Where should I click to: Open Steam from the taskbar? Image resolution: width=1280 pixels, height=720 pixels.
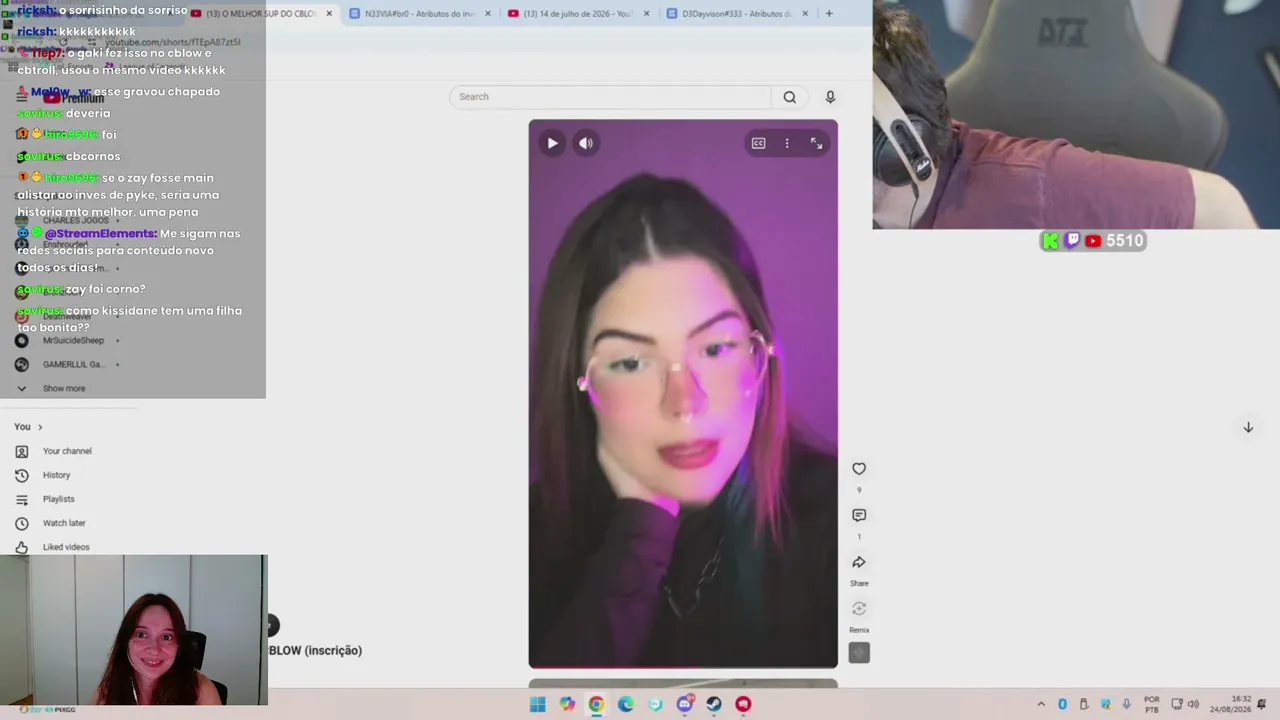click(x=714, y=704)
